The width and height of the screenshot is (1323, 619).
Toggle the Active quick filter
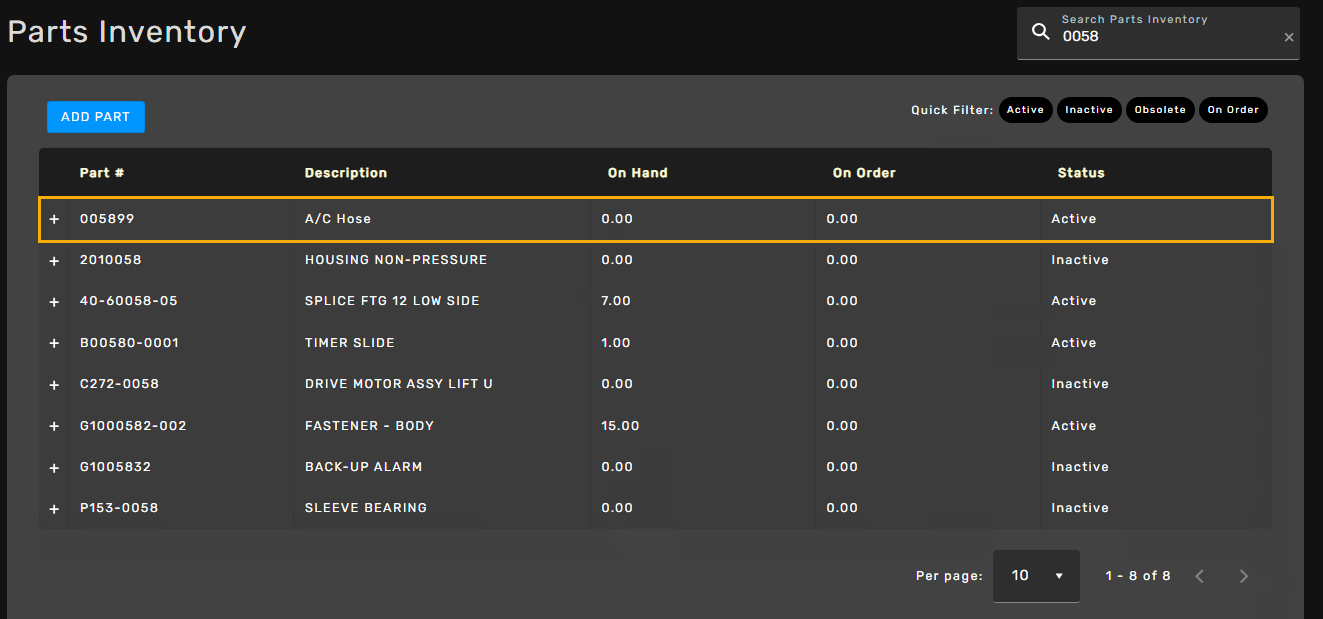coord(1025,110)
